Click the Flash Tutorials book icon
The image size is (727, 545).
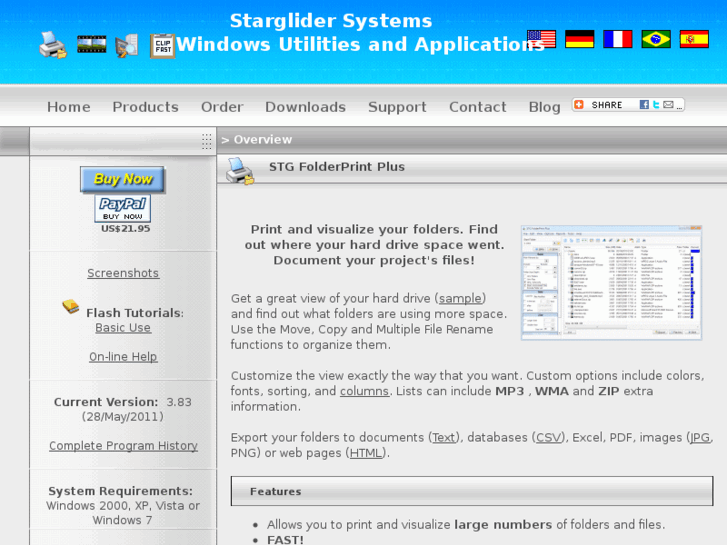[70, 306]
